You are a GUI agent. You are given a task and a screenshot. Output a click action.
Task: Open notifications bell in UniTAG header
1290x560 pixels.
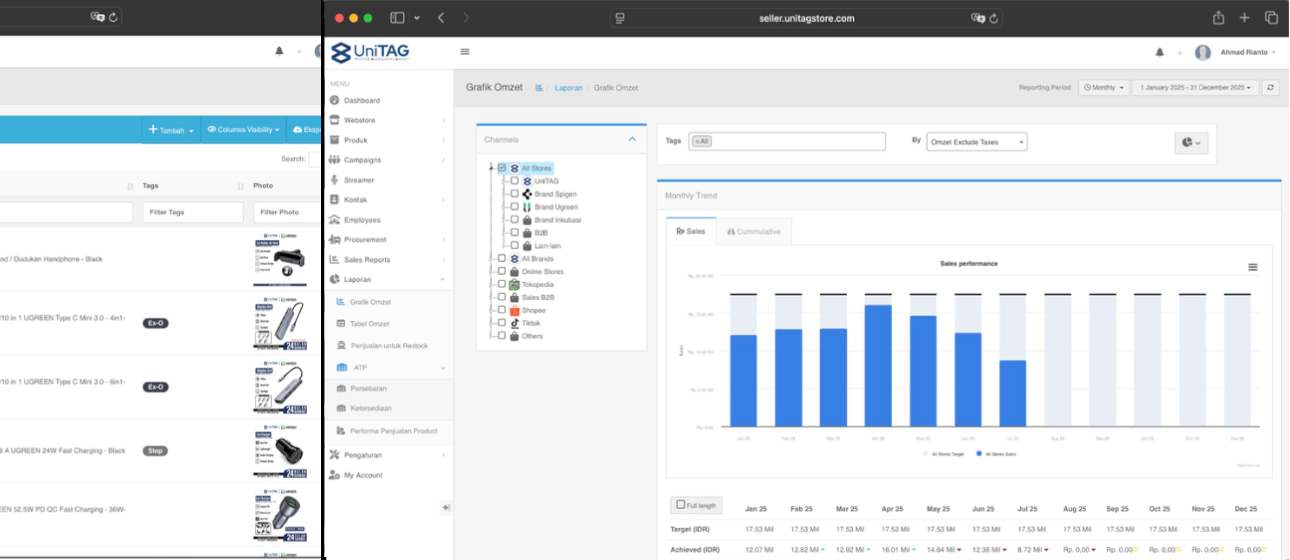(x=1159, y=52)
